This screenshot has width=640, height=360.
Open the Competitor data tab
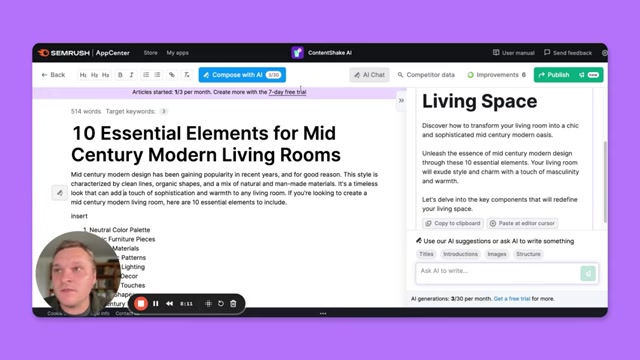[x=426, y=75]
